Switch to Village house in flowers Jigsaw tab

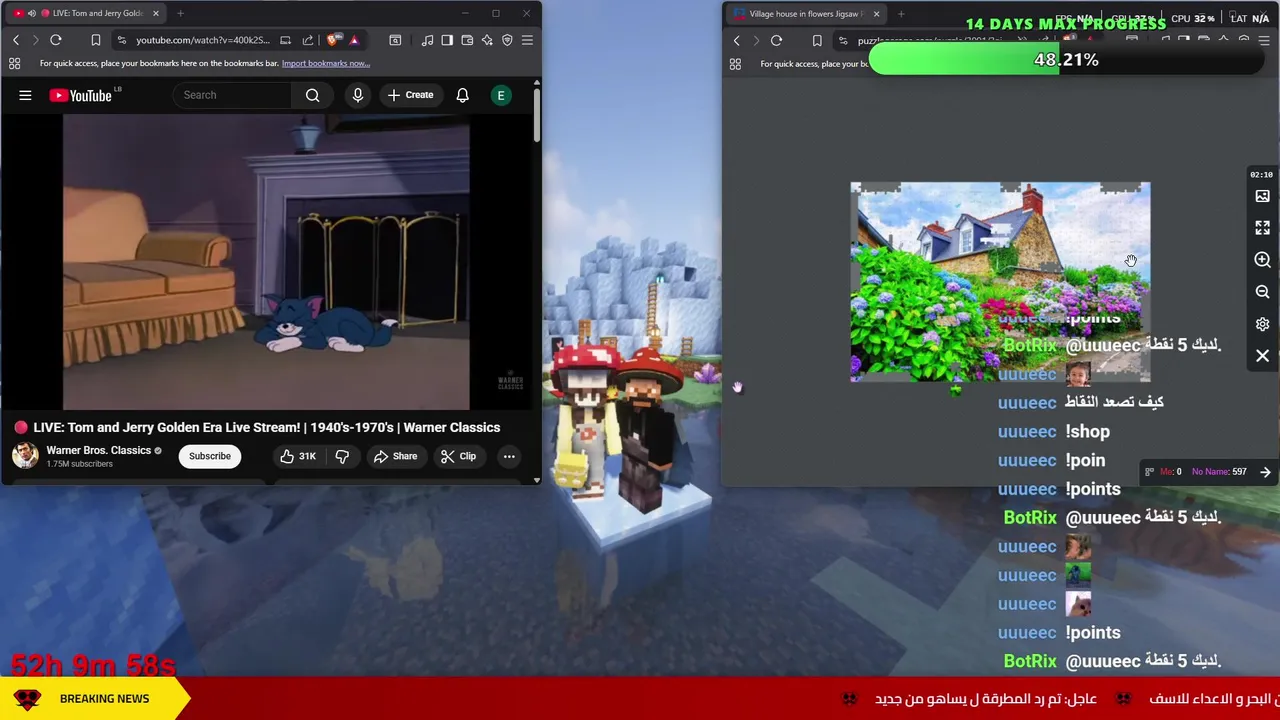tap(805, 14)
